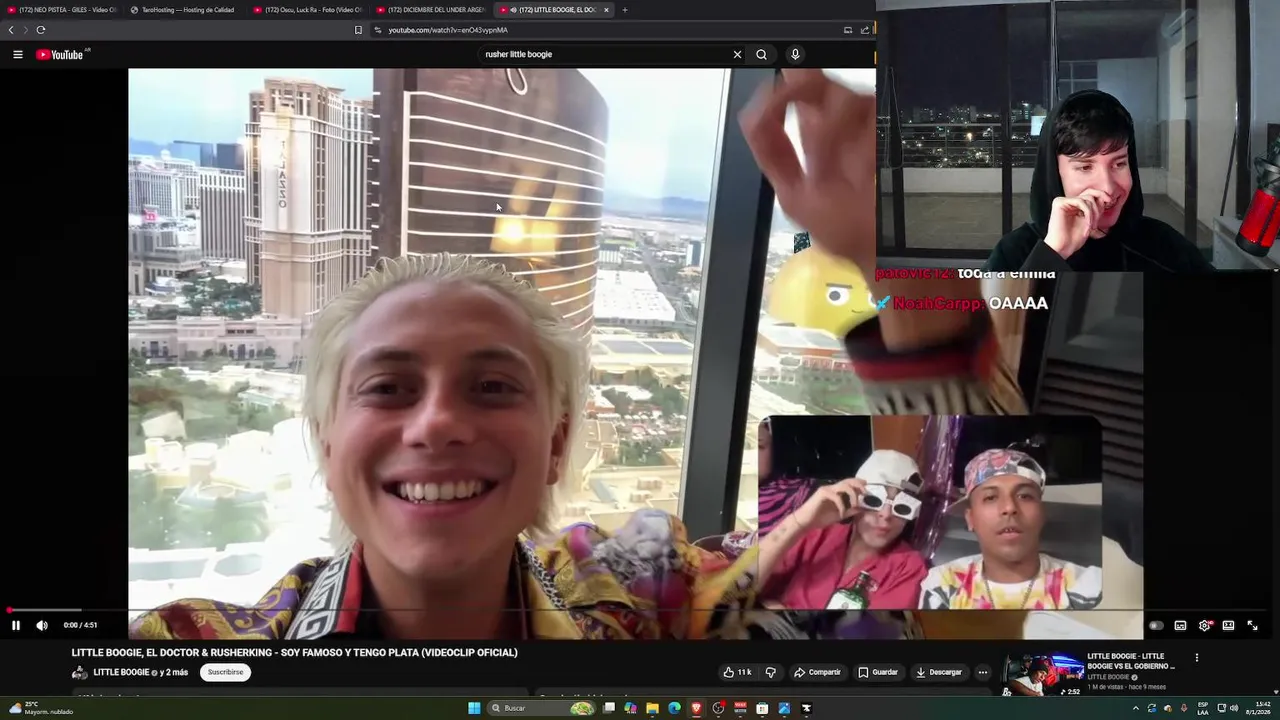This screenshot has width=1280, height=720.
Task: Open the suggested video title LITTLE BOOGIE - LITTLE BOOGIE VS EL GOBIERNO
Action: 1131,661
